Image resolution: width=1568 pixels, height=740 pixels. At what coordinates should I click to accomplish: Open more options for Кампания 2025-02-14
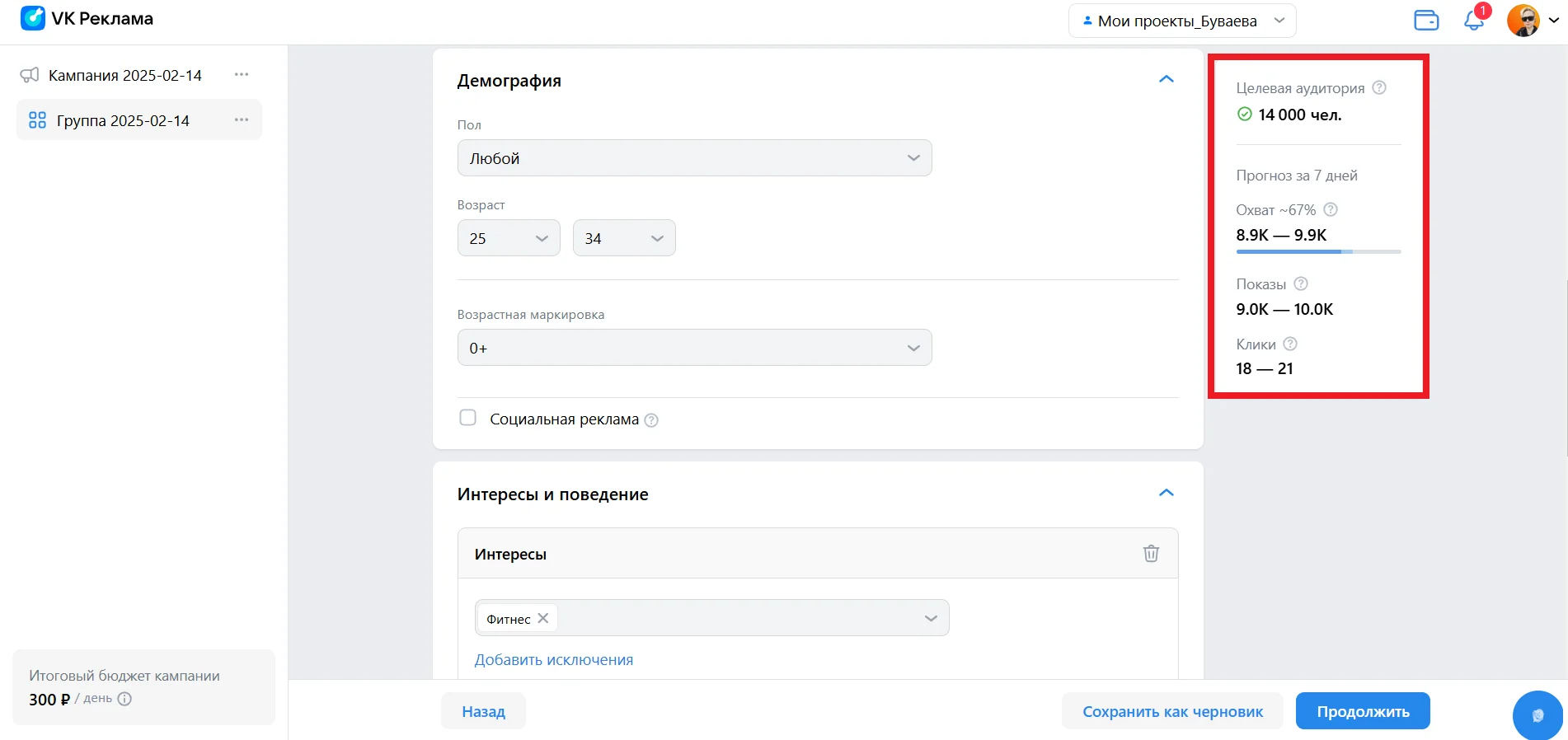pyautogui.click(x=242, y=75)
